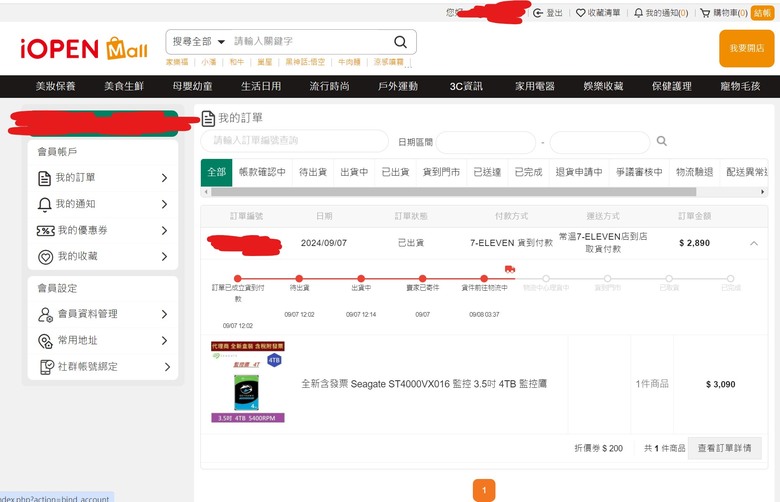Click the person icon beside 會員資料管理
The width and height of the screenshot is (780, 502).
click(x=46, y=314)
